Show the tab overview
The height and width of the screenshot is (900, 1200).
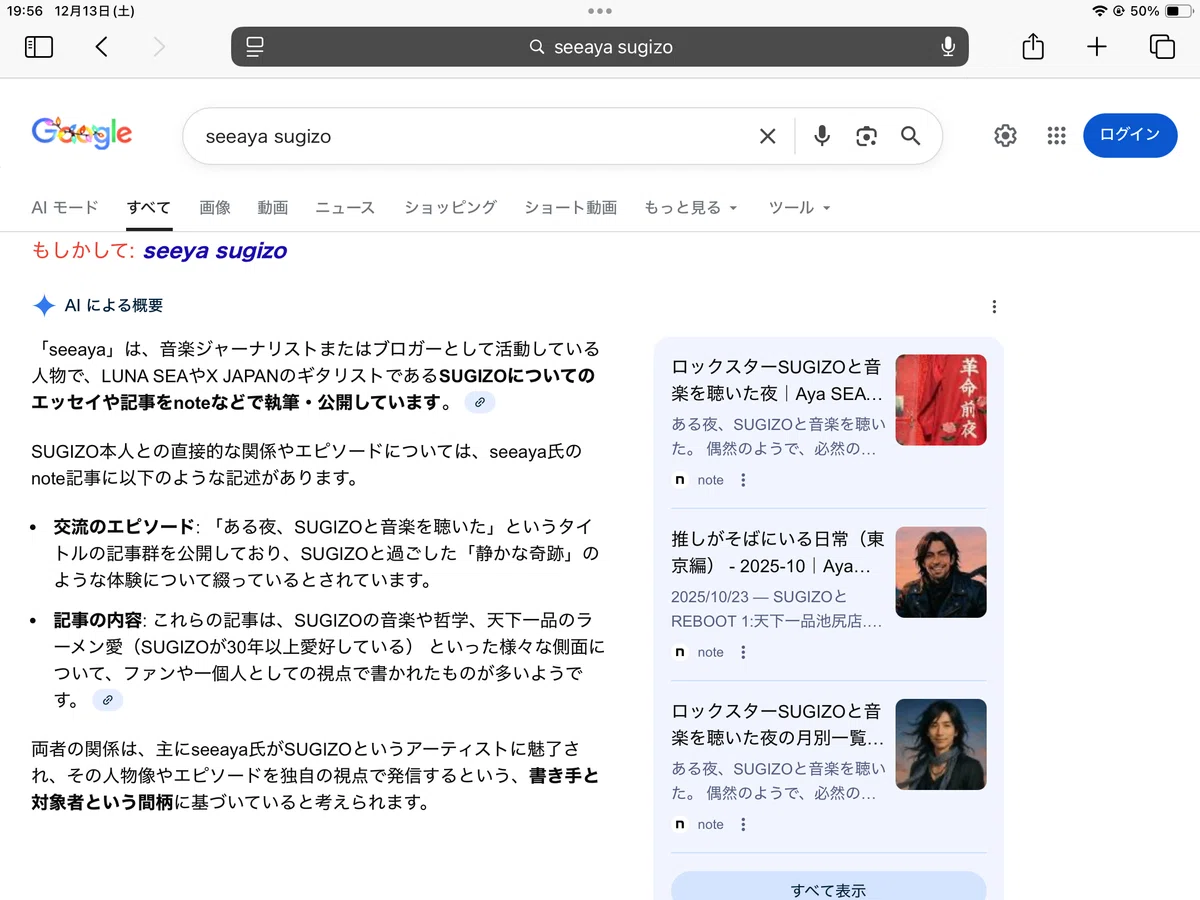pos(1162,47)
